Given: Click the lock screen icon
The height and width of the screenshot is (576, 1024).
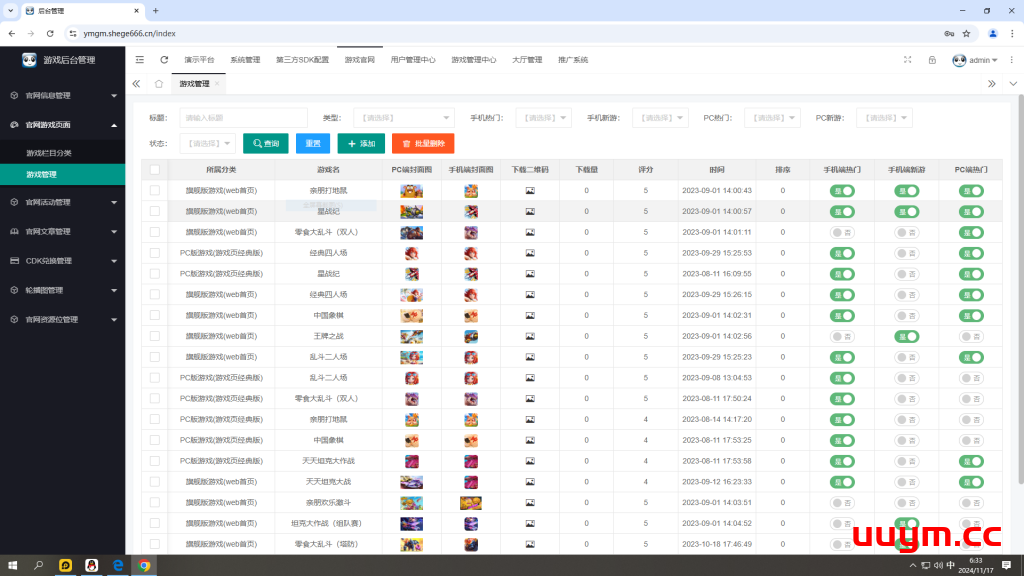Looking at the screenshot, I should 932,60.
